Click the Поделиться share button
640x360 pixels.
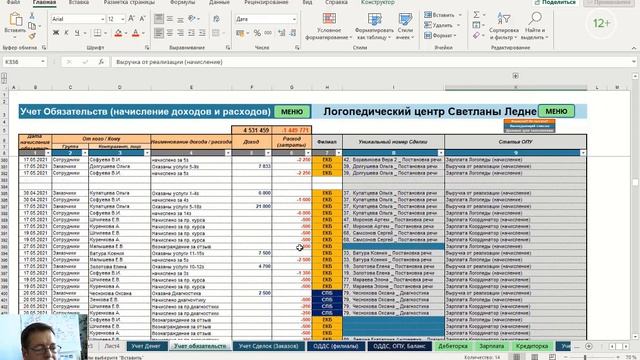(555, 2)
